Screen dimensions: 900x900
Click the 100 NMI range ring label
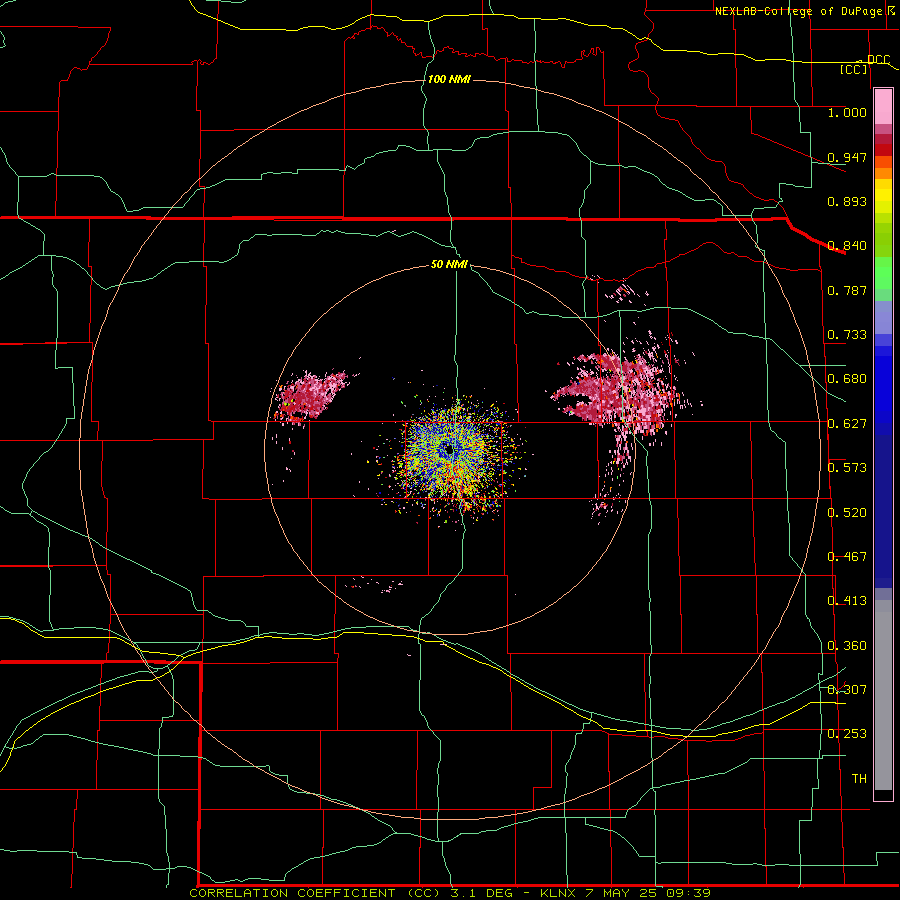[x=449, y=79]
